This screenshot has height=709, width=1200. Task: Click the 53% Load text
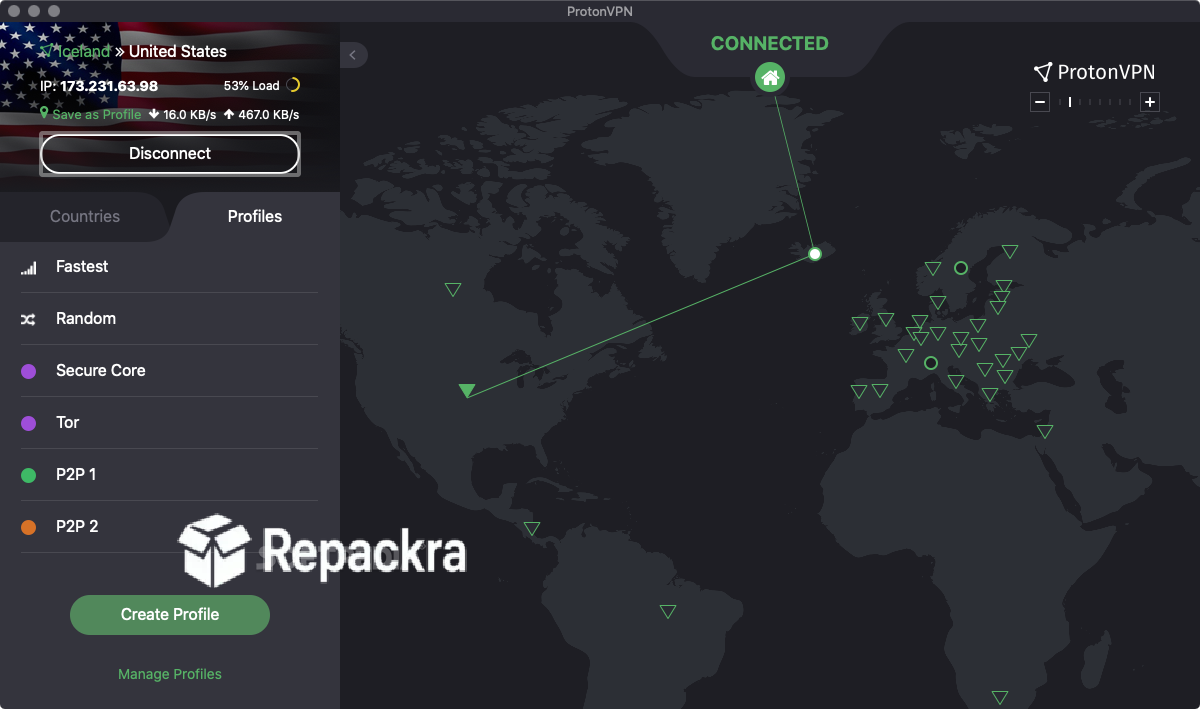point(252,86)
